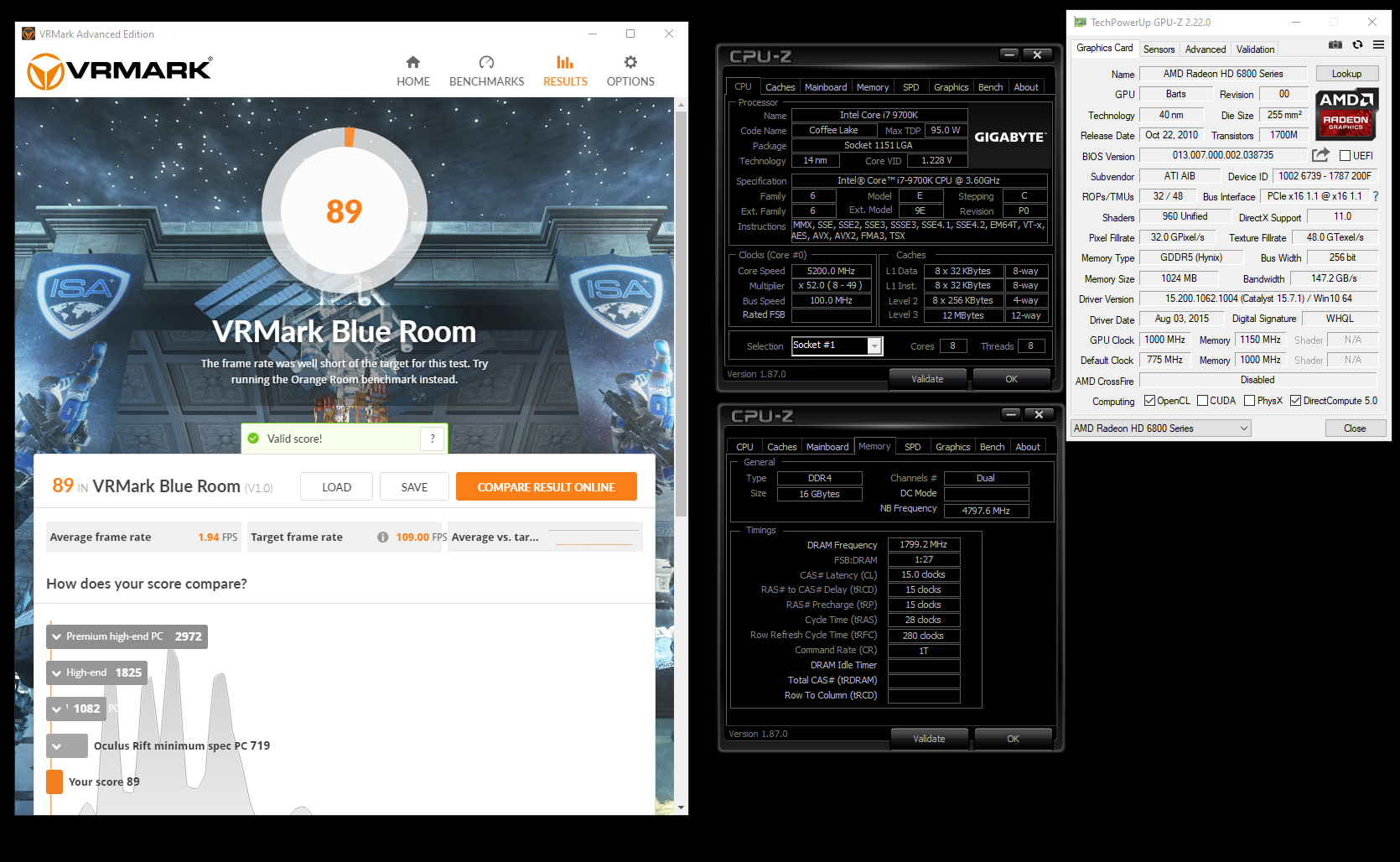1400x862 pixels.
Task: Click Validate in the lower CPU-Z window
Action: pos(929,739)
